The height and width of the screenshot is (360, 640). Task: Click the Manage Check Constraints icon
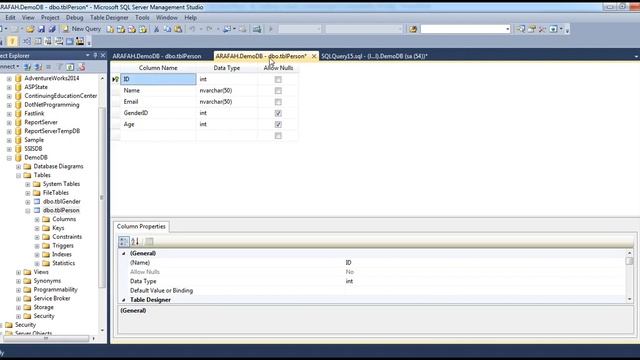click(x=69, y=41)
